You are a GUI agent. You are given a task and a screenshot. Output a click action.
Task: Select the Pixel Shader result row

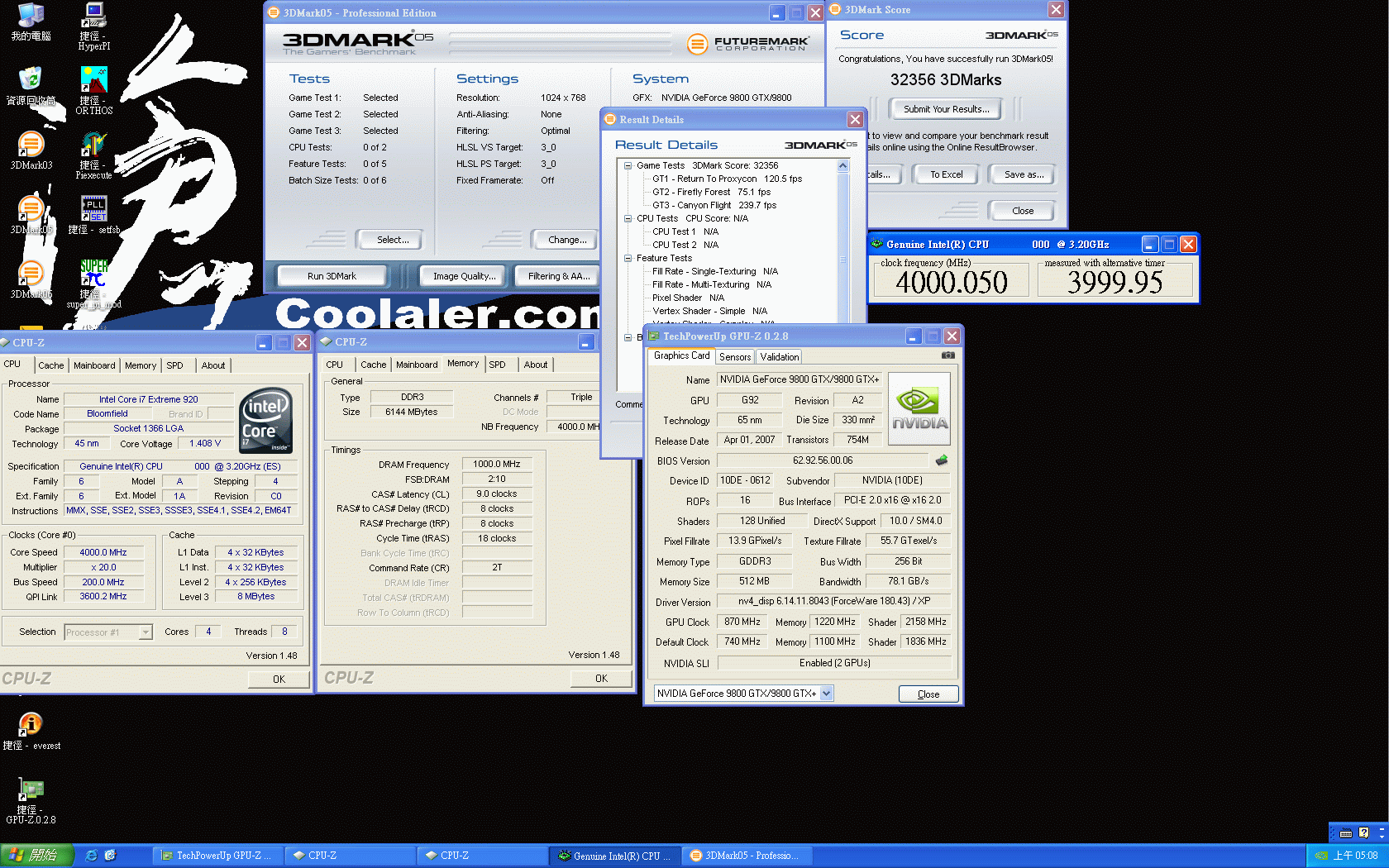point(688,298)
